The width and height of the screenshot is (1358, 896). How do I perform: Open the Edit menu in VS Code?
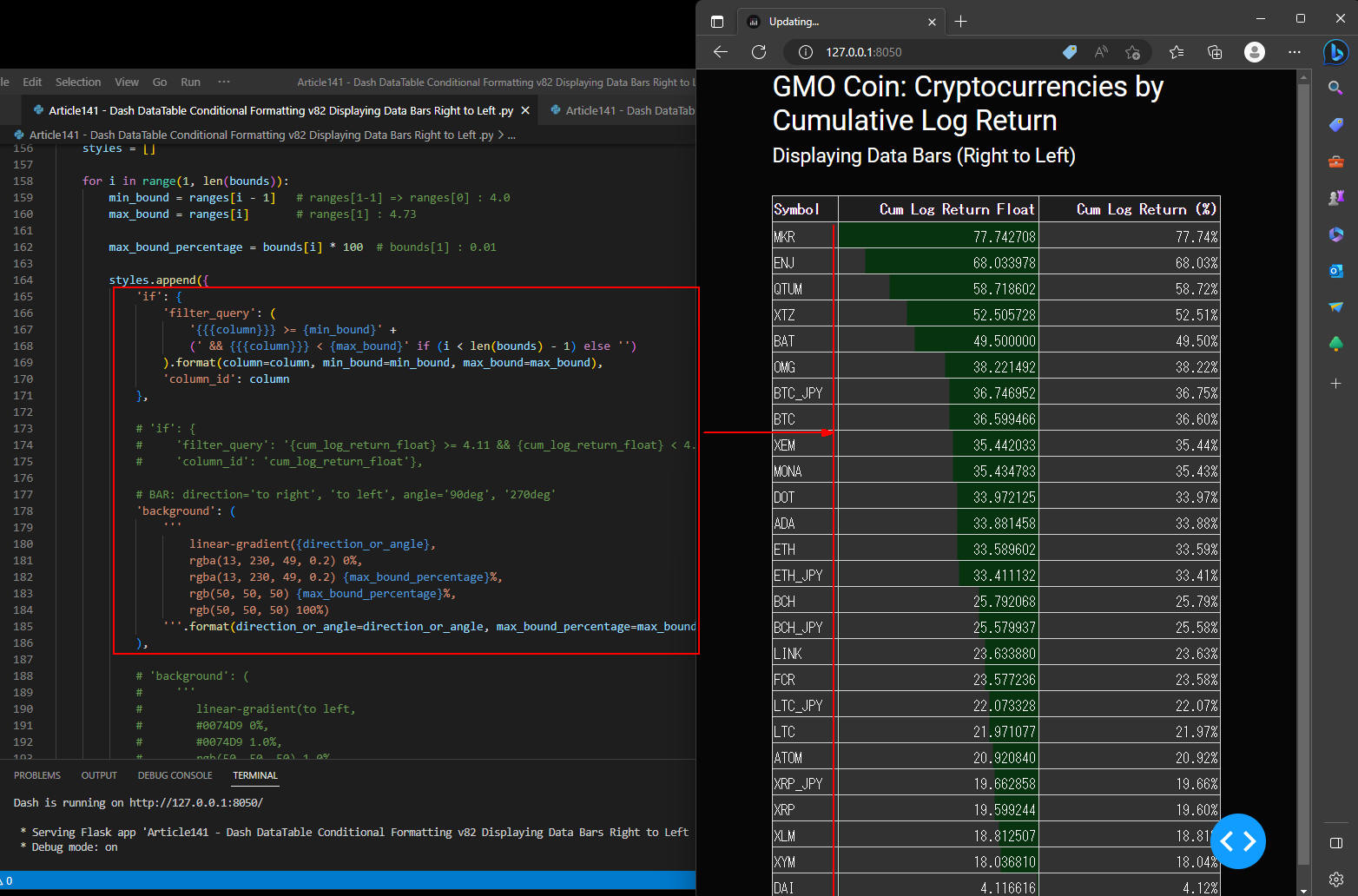[x=32, y=82]
